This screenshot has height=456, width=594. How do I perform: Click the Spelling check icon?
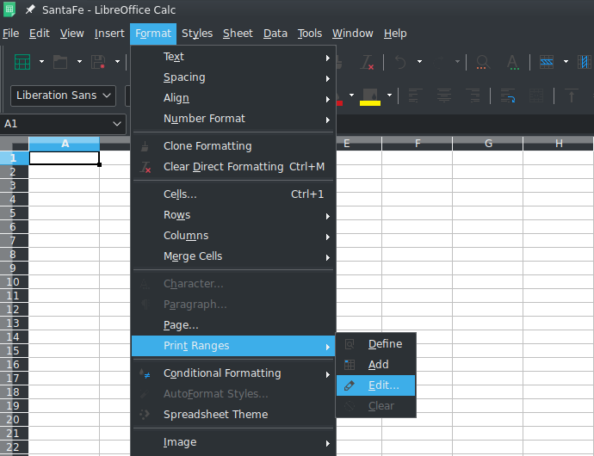pos(513,62)
